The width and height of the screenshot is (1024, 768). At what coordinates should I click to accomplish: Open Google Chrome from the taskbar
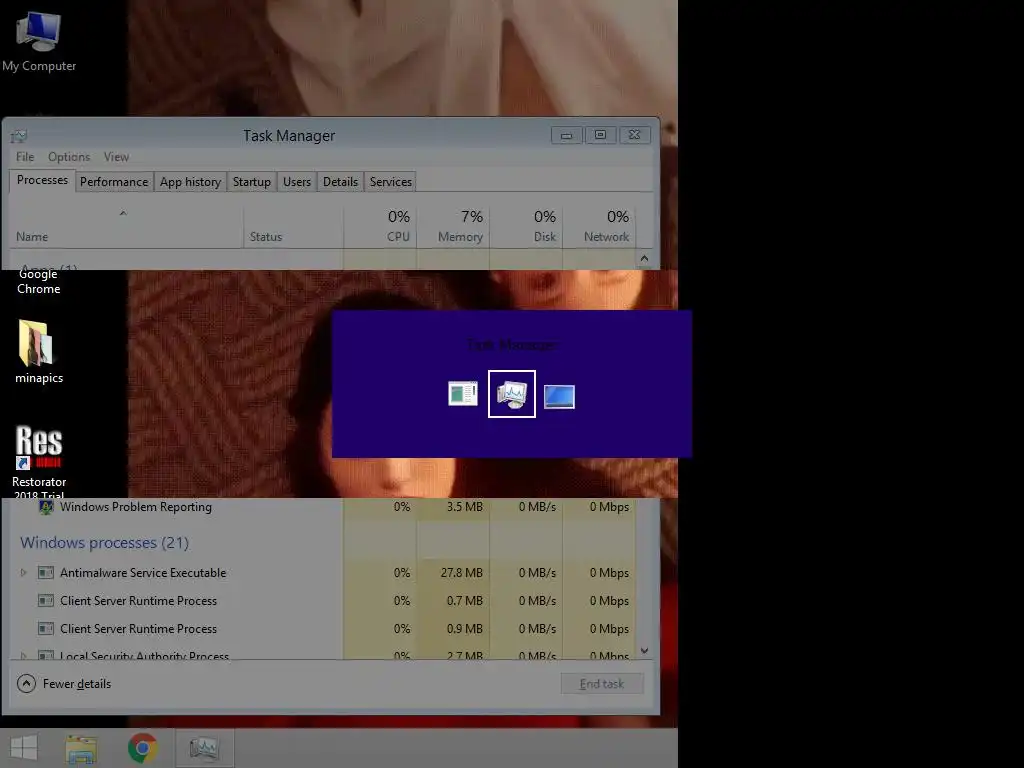pos(142,748)
